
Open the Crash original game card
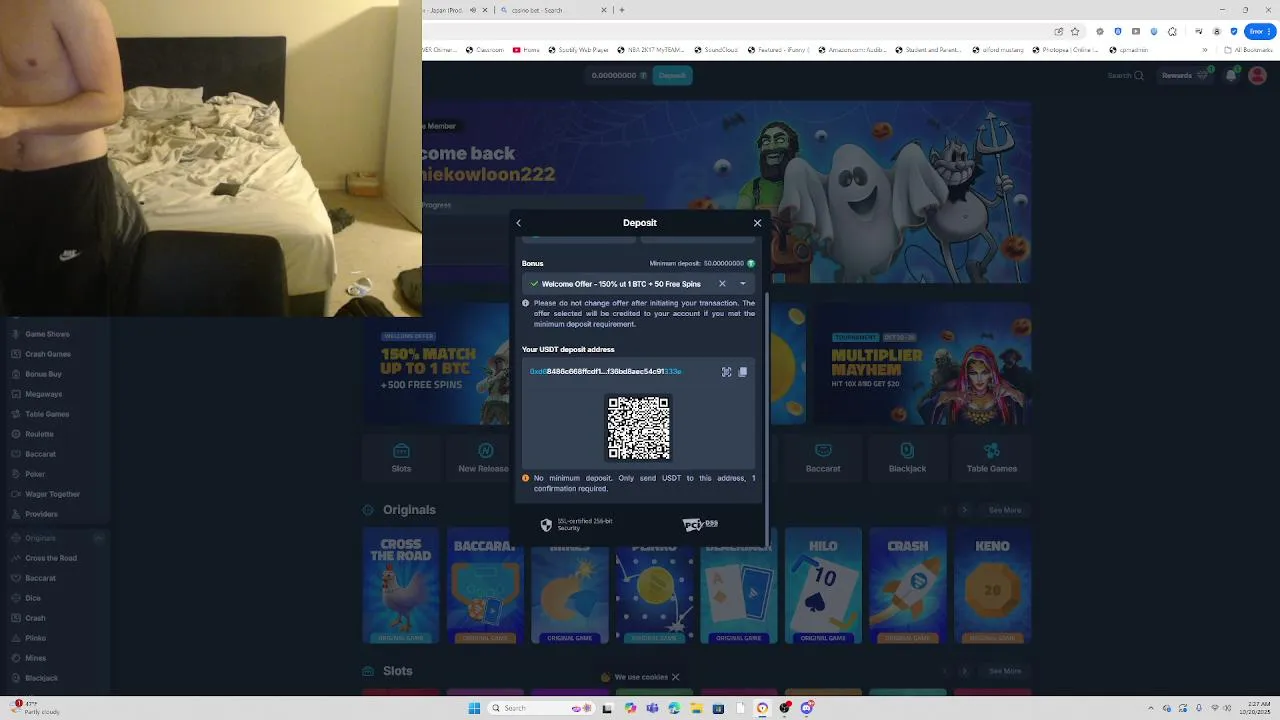[x=907, y=586]
